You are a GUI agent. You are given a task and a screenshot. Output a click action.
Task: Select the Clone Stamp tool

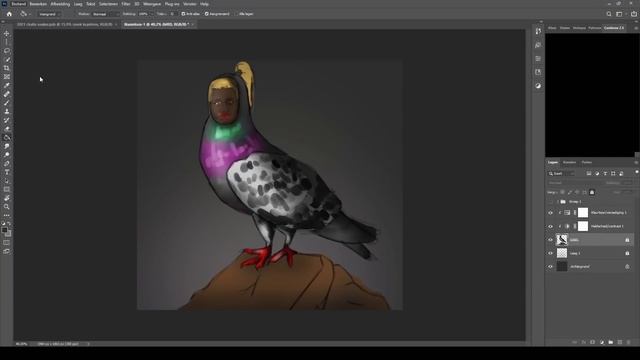point(7,111)
